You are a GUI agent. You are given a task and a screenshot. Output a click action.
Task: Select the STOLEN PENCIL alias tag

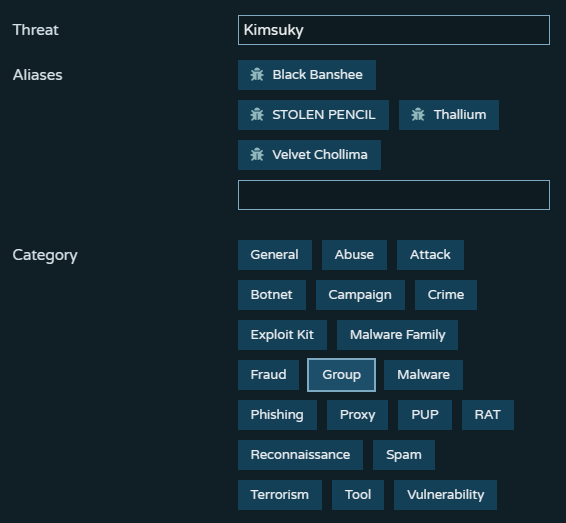(313, 115)
